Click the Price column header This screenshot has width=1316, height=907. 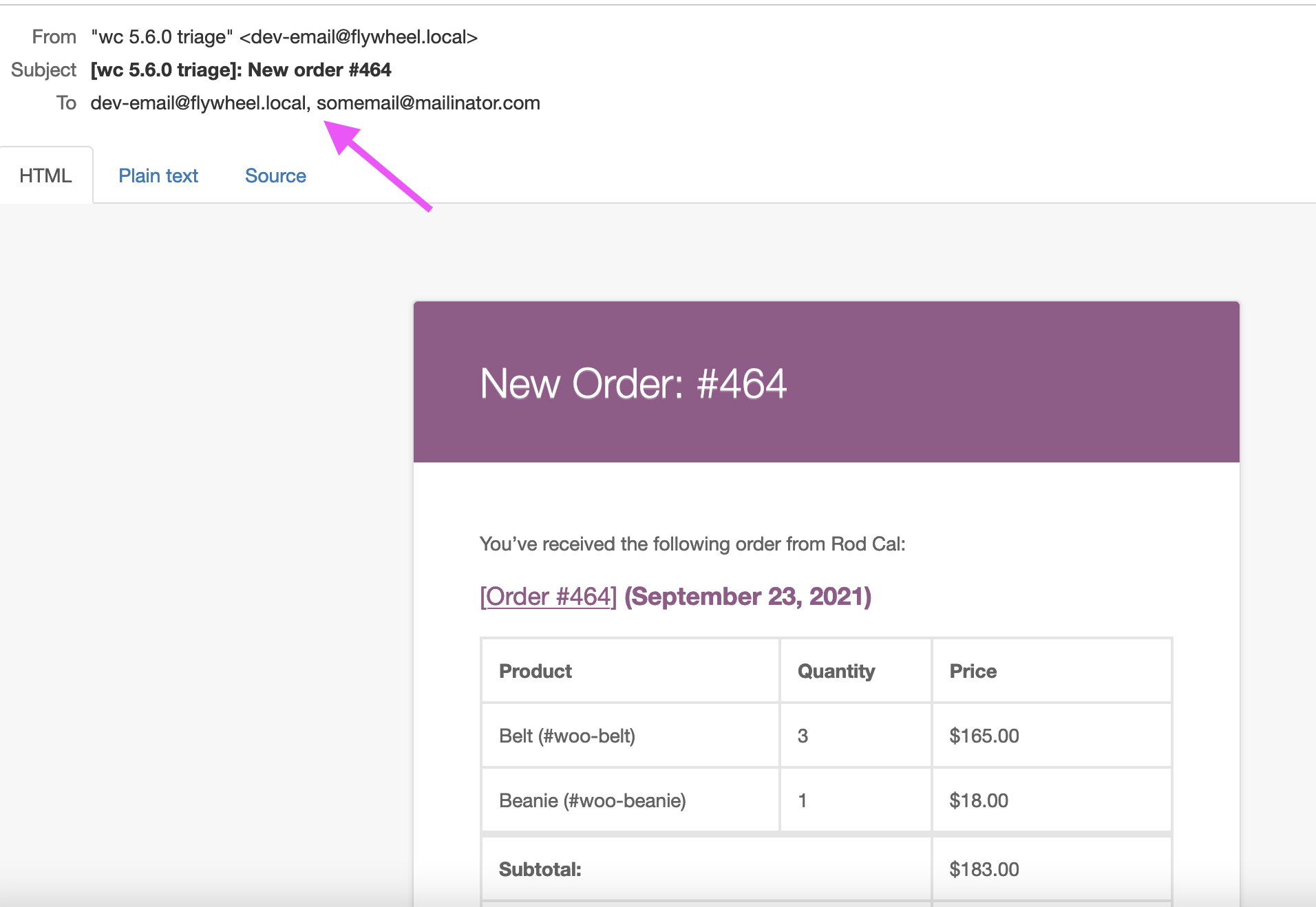click(972, 671)
